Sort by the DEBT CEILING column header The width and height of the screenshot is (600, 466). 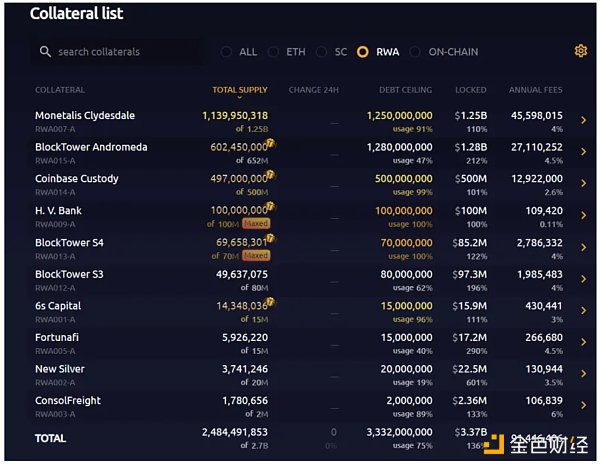click(x=406, y=90)
